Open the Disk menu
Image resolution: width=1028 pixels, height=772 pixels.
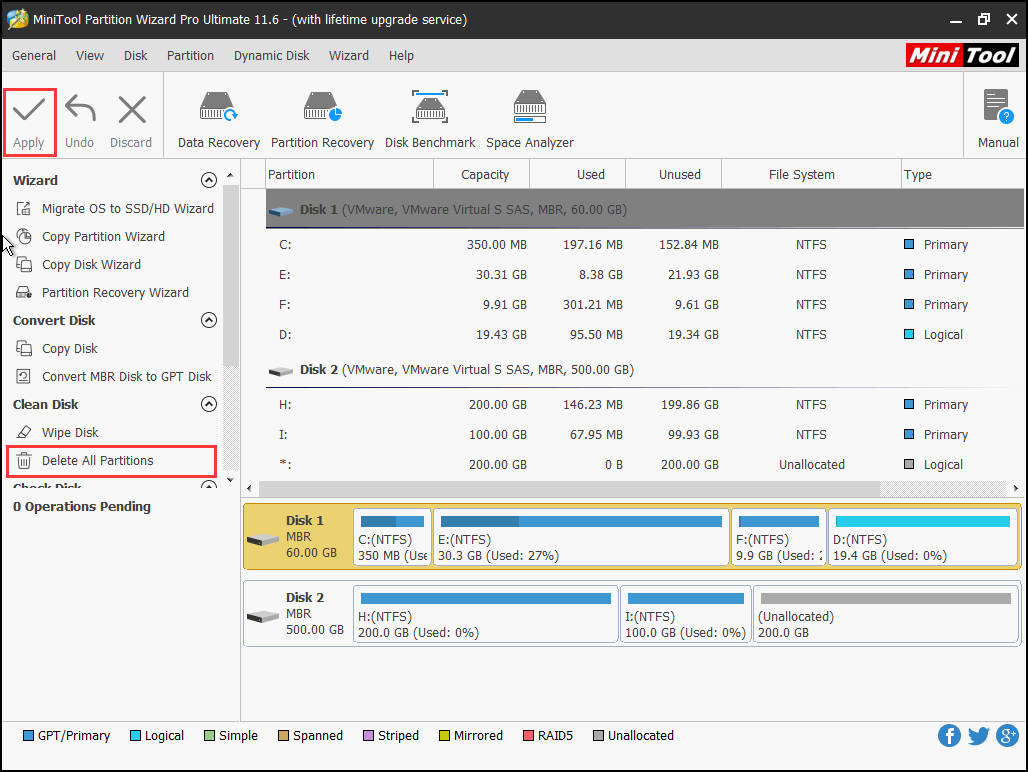pos(136,56)
